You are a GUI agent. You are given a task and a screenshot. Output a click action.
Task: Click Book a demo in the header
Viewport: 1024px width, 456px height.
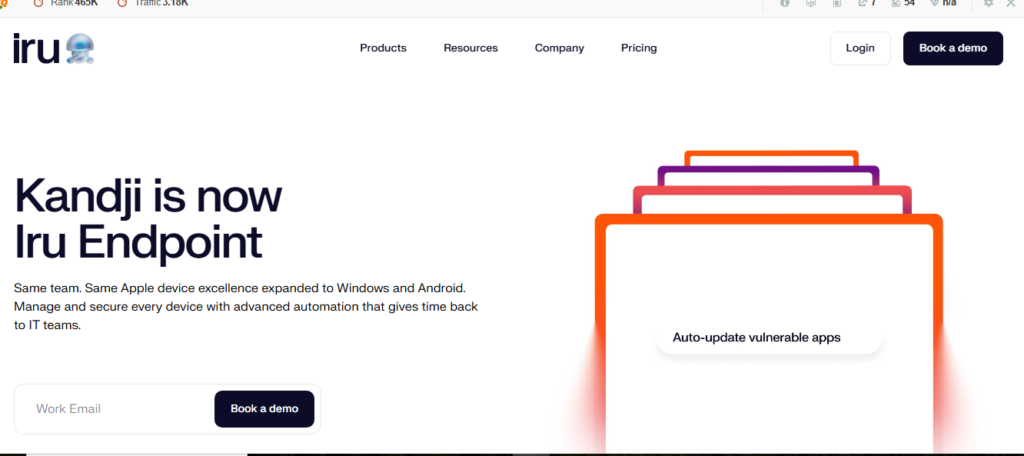tap(953, 48)
